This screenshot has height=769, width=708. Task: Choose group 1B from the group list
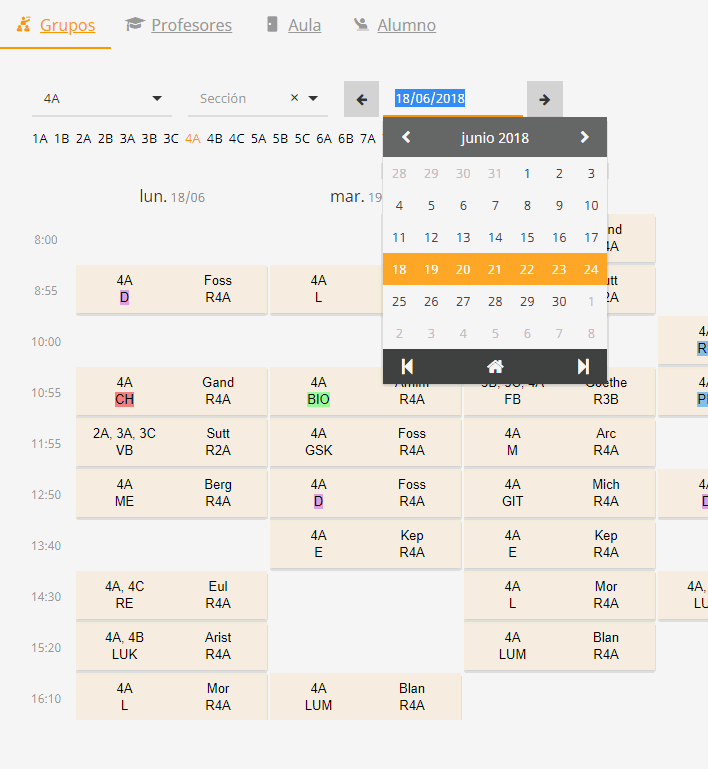click(61, 139)
